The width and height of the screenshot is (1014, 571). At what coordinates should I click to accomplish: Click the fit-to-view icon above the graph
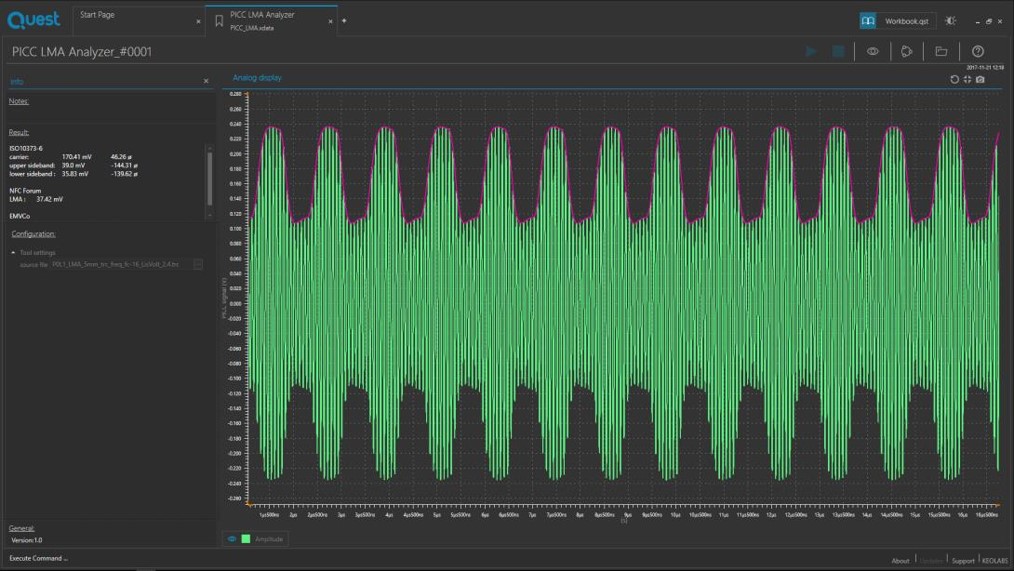[x=967, y=79]
